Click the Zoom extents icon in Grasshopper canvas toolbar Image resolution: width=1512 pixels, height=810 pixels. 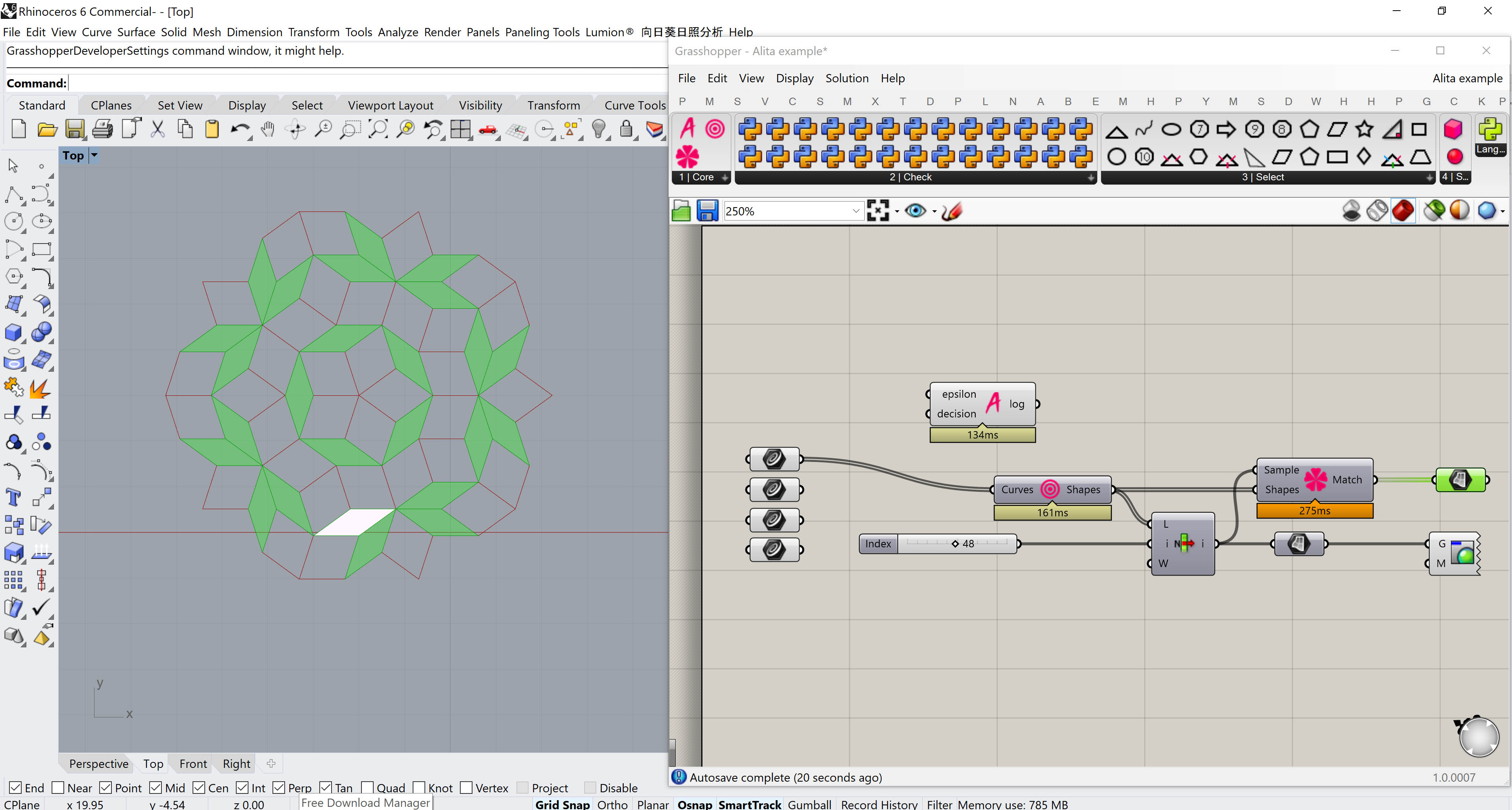[878, 211]
